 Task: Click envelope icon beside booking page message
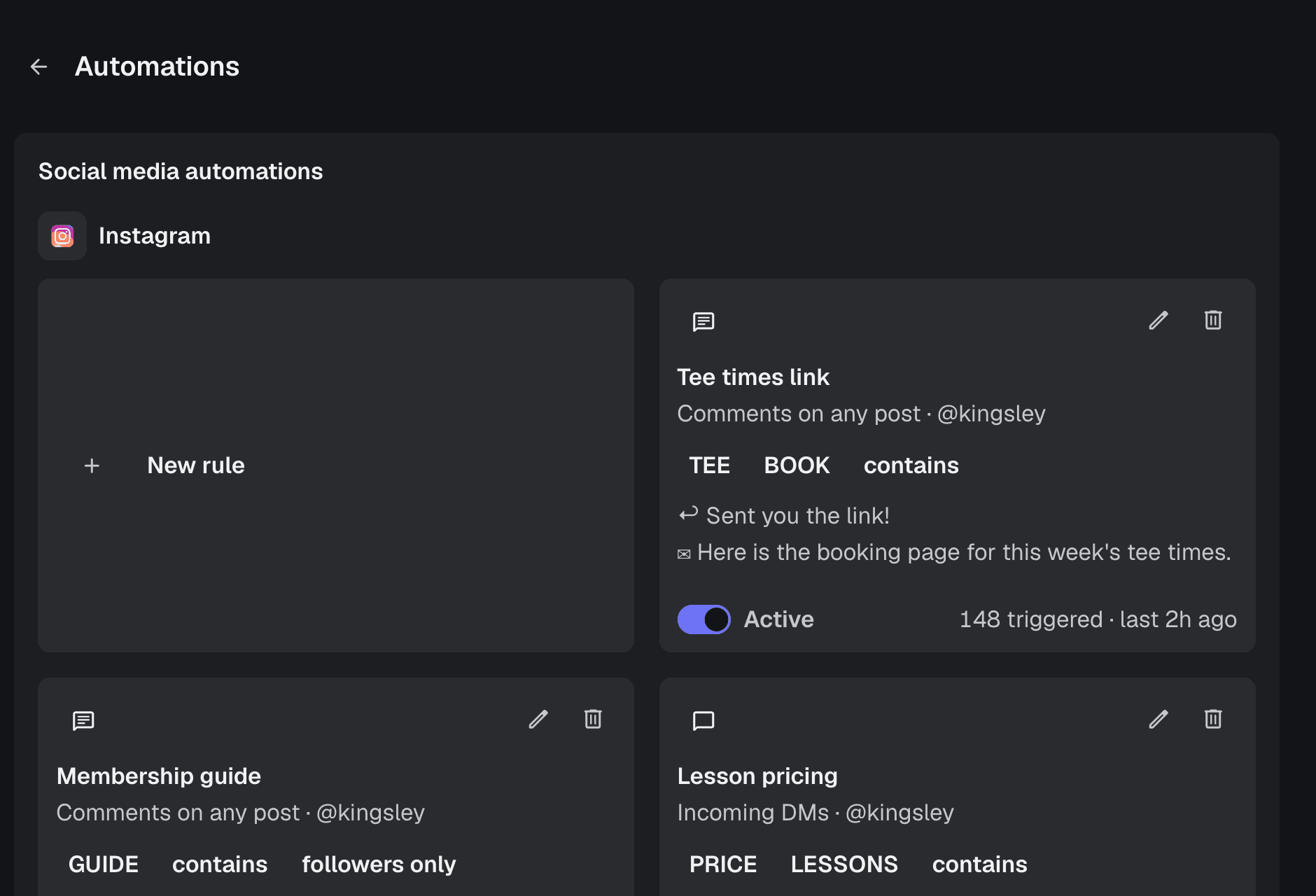(684, 554)
